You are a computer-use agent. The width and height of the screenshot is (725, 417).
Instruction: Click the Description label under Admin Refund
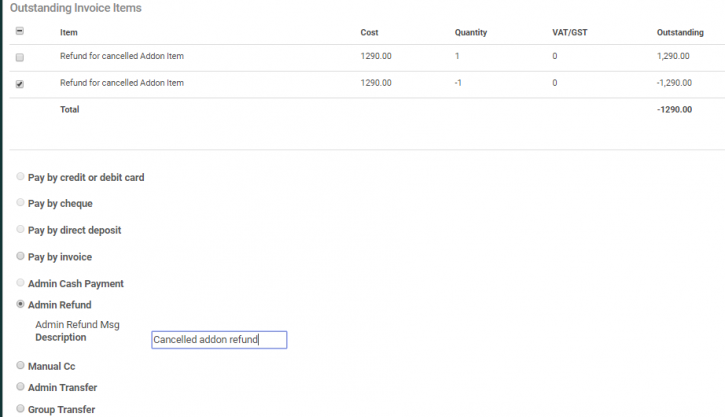coord(61,337)
